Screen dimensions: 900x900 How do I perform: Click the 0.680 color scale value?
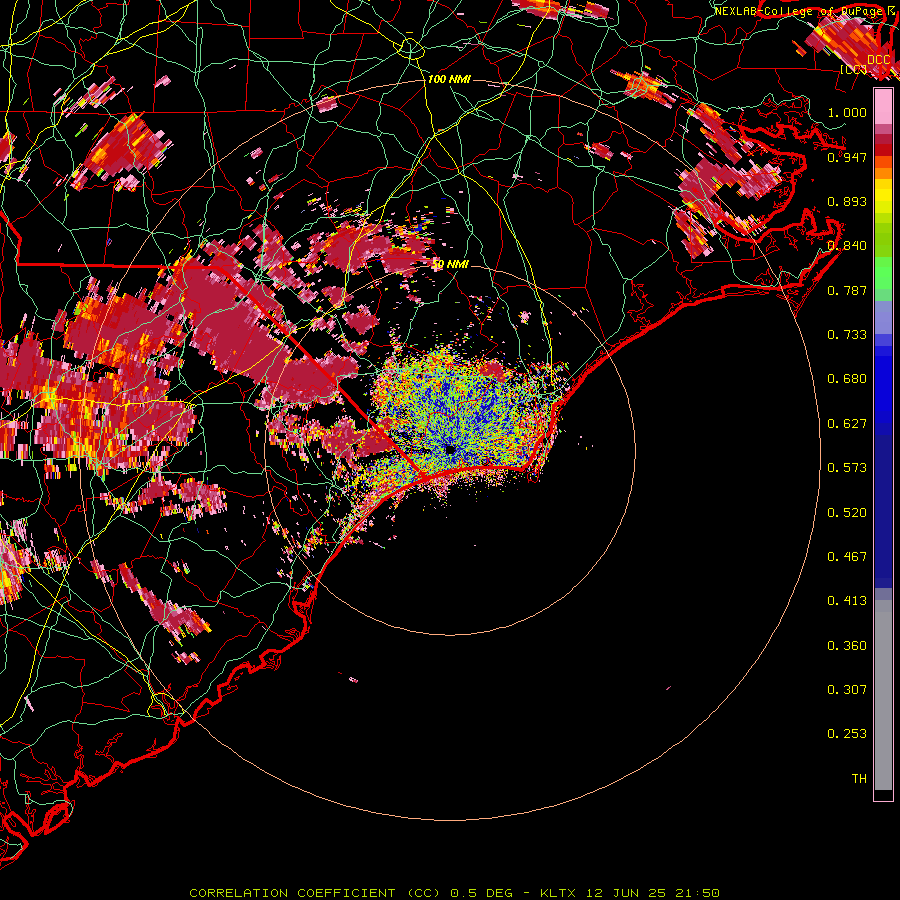(x=847, y=379)
